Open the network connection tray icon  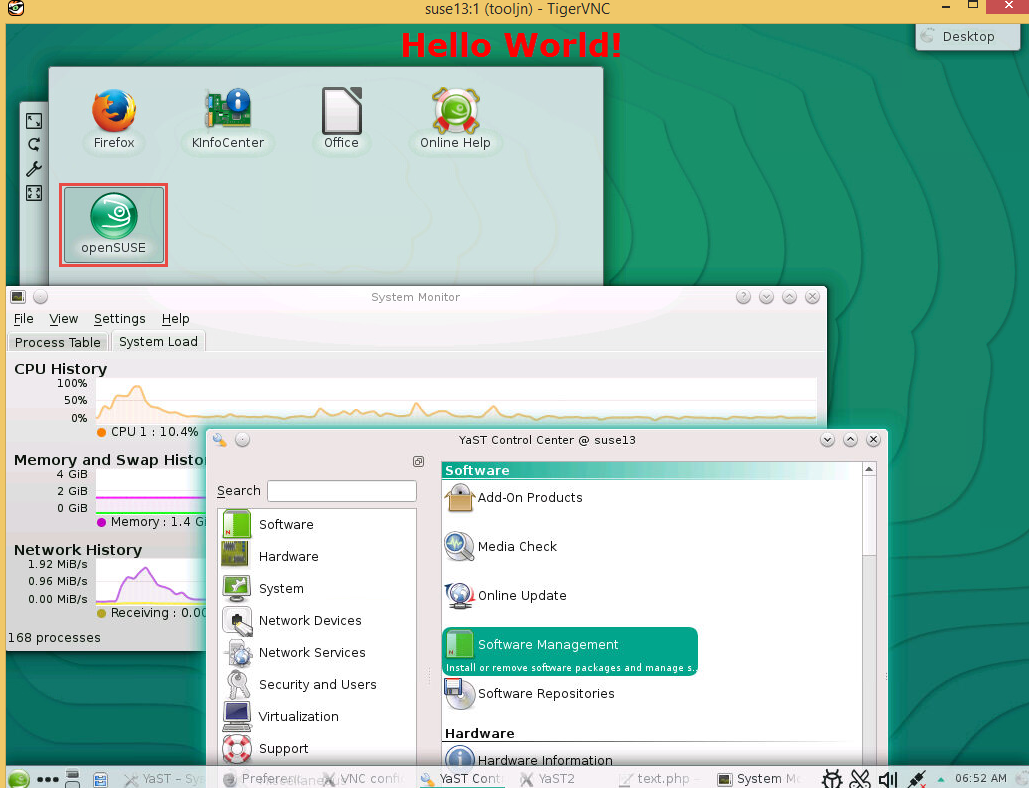pyautogui.click(x=916, y=779)
